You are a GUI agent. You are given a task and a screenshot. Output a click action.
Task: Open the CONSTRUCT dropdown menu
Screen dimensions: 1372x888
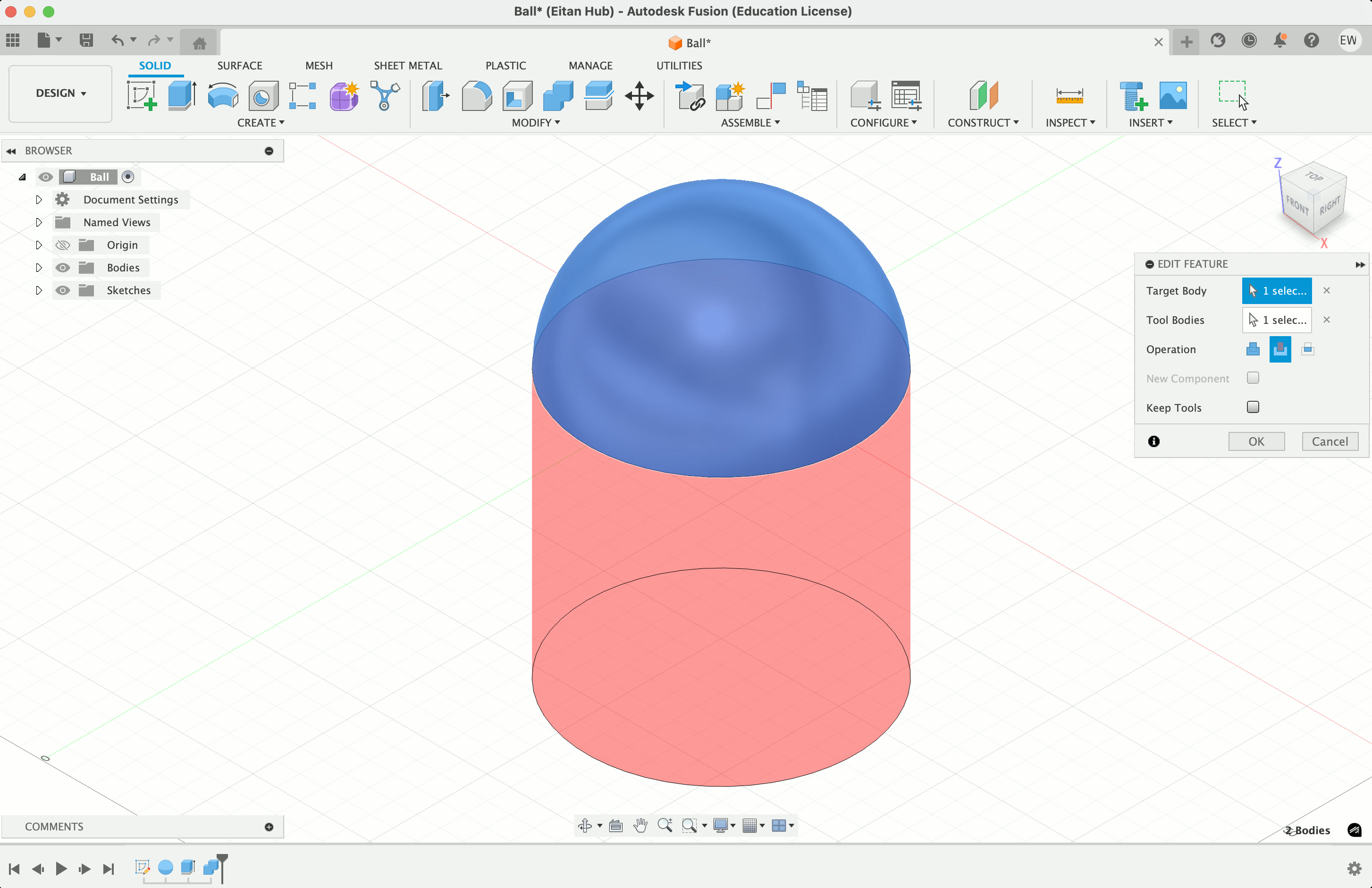tap(983, 123)
